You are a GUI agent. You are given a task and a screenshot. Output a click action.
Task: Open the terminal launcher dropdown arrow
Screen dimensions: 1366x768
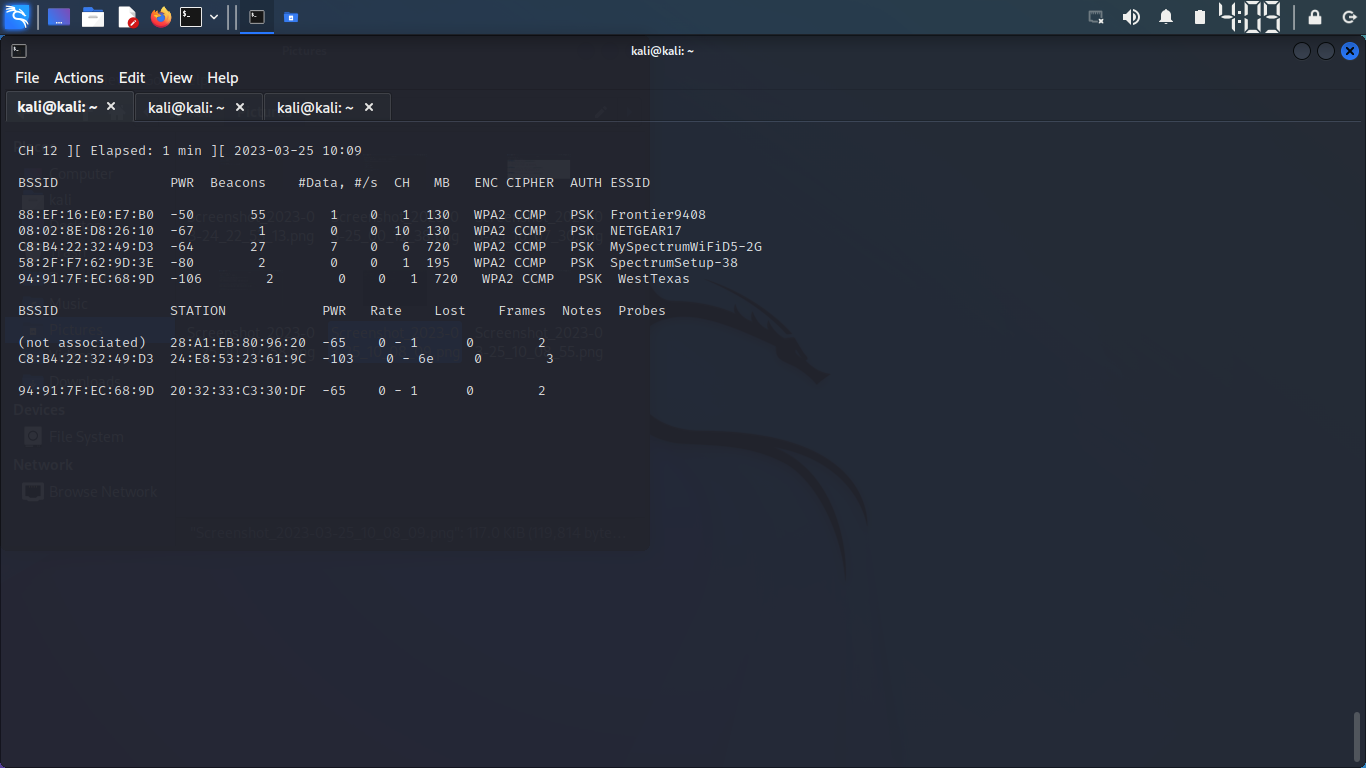213,16
